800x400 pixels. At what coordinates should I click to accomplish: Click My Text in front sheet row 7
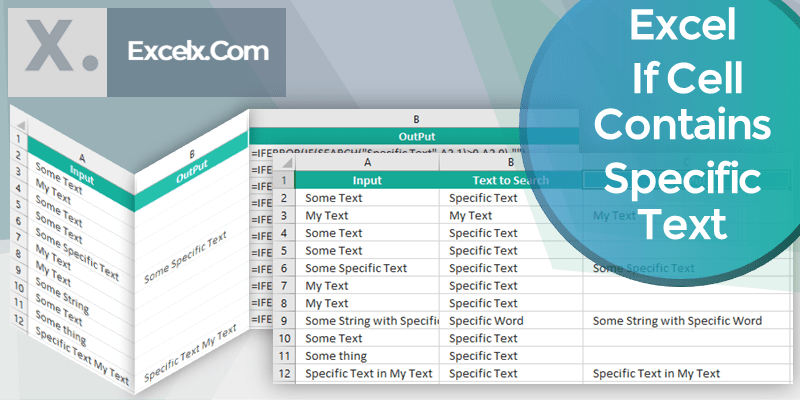pyautogui.click(x=327, y=286)
